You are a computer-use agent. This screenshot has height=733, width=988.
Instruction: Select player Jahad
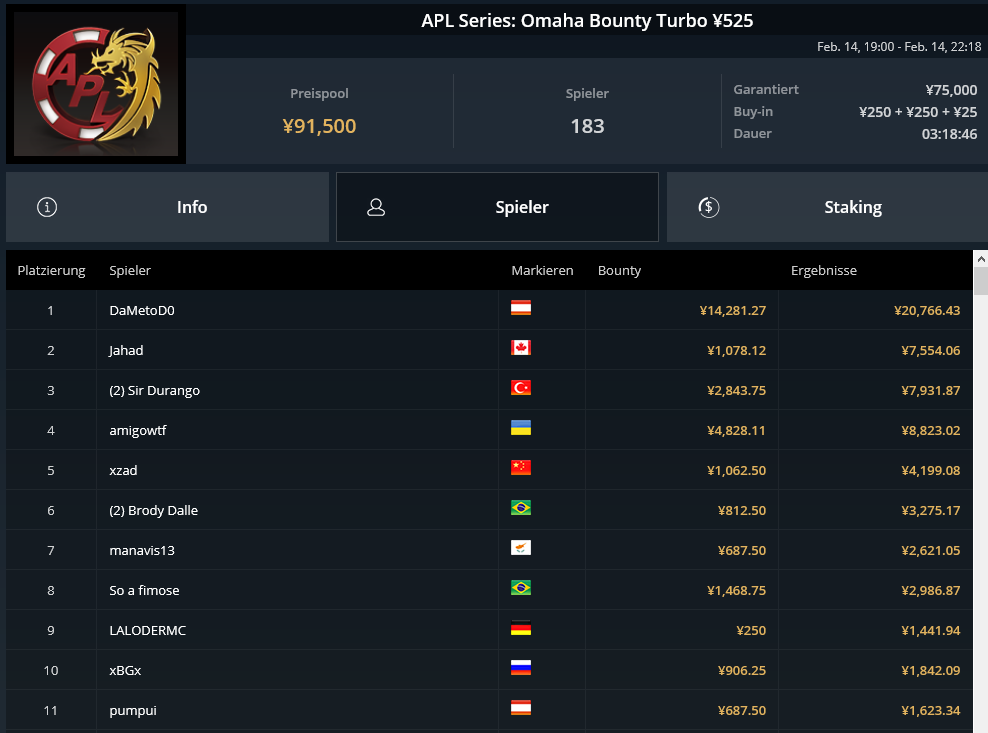click(126, 350)
